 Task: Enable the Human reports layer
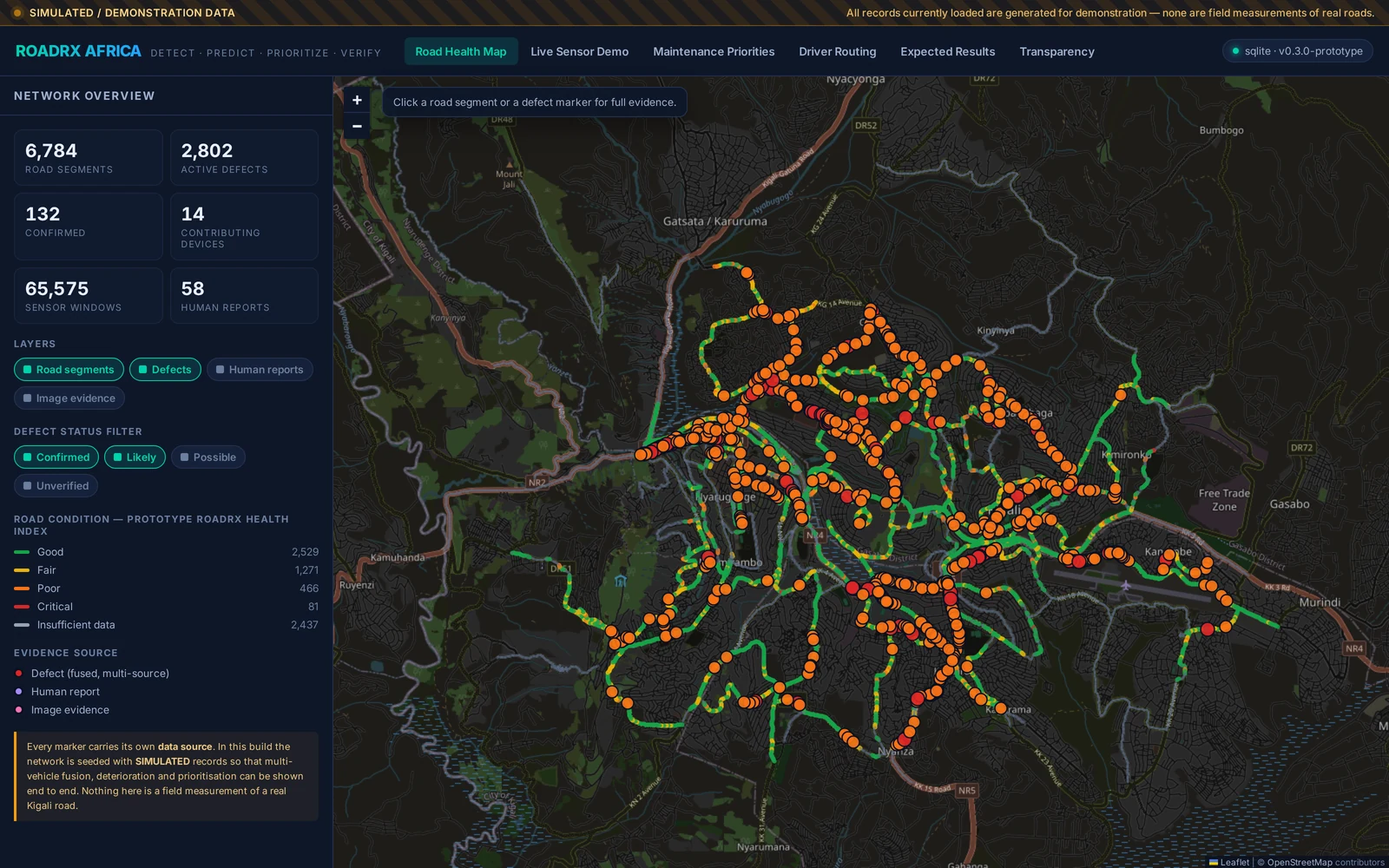(x=260, y=370)
